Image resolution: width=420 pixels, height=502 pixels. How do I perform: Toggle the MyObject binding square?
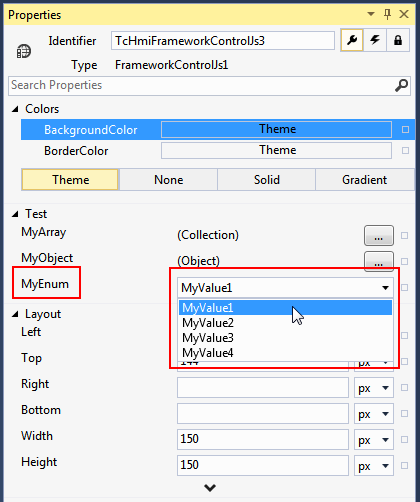coord(404,261)
